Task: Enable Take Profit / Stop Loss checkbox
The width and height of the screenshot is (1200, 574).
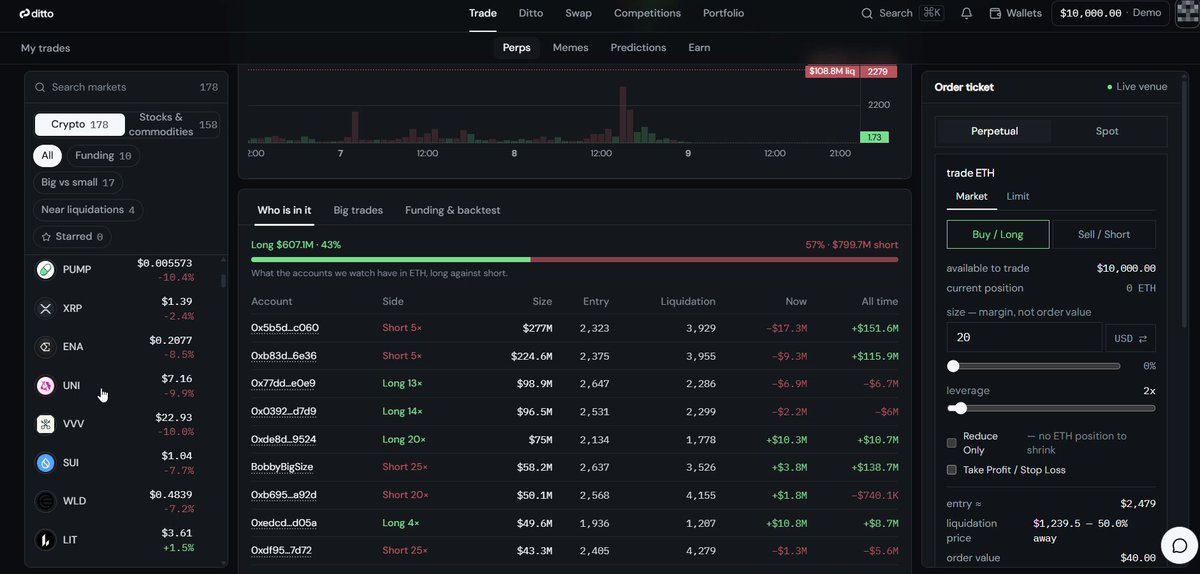Action: tap(952, 470)
